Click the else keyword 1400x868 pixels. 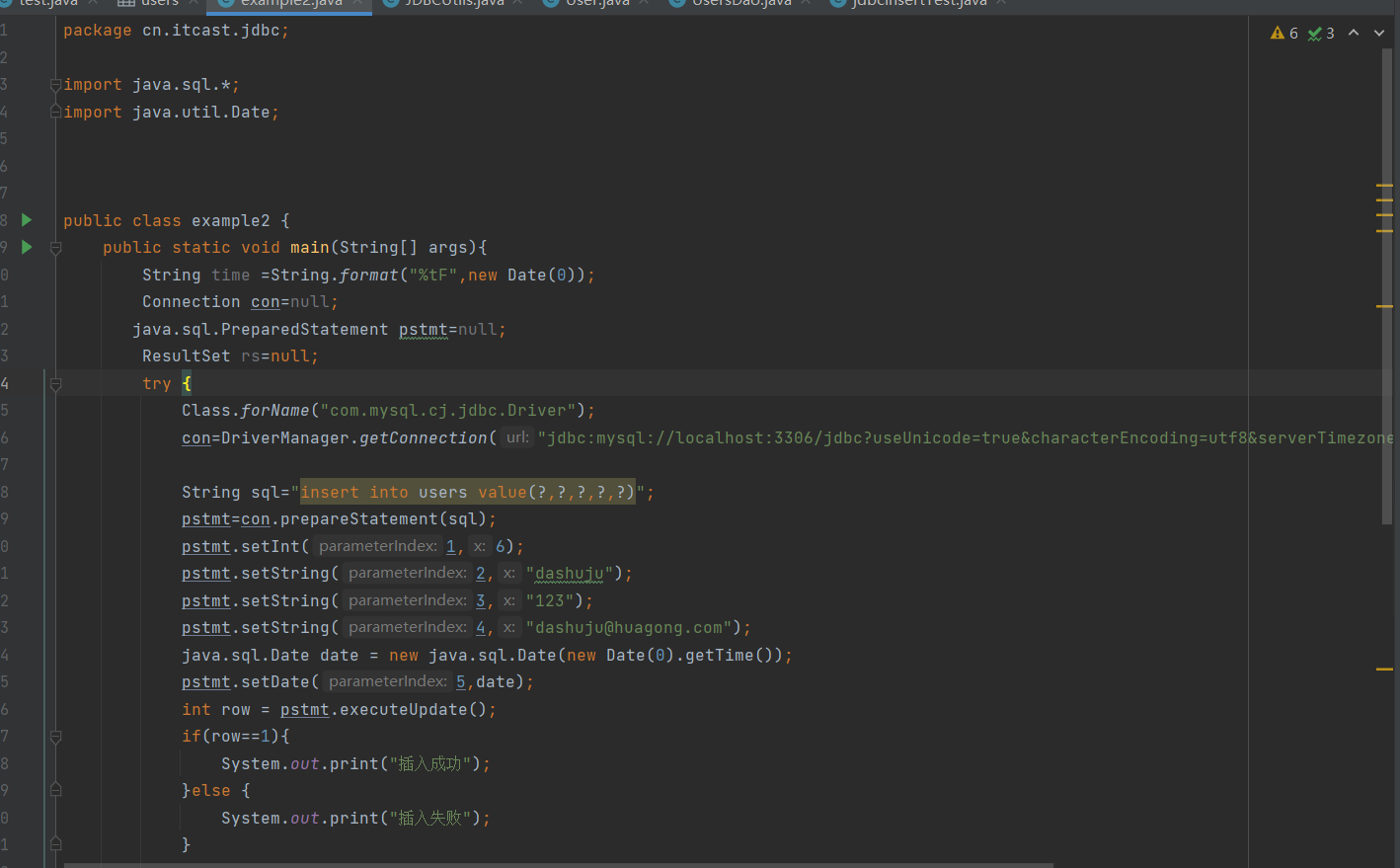210,791
